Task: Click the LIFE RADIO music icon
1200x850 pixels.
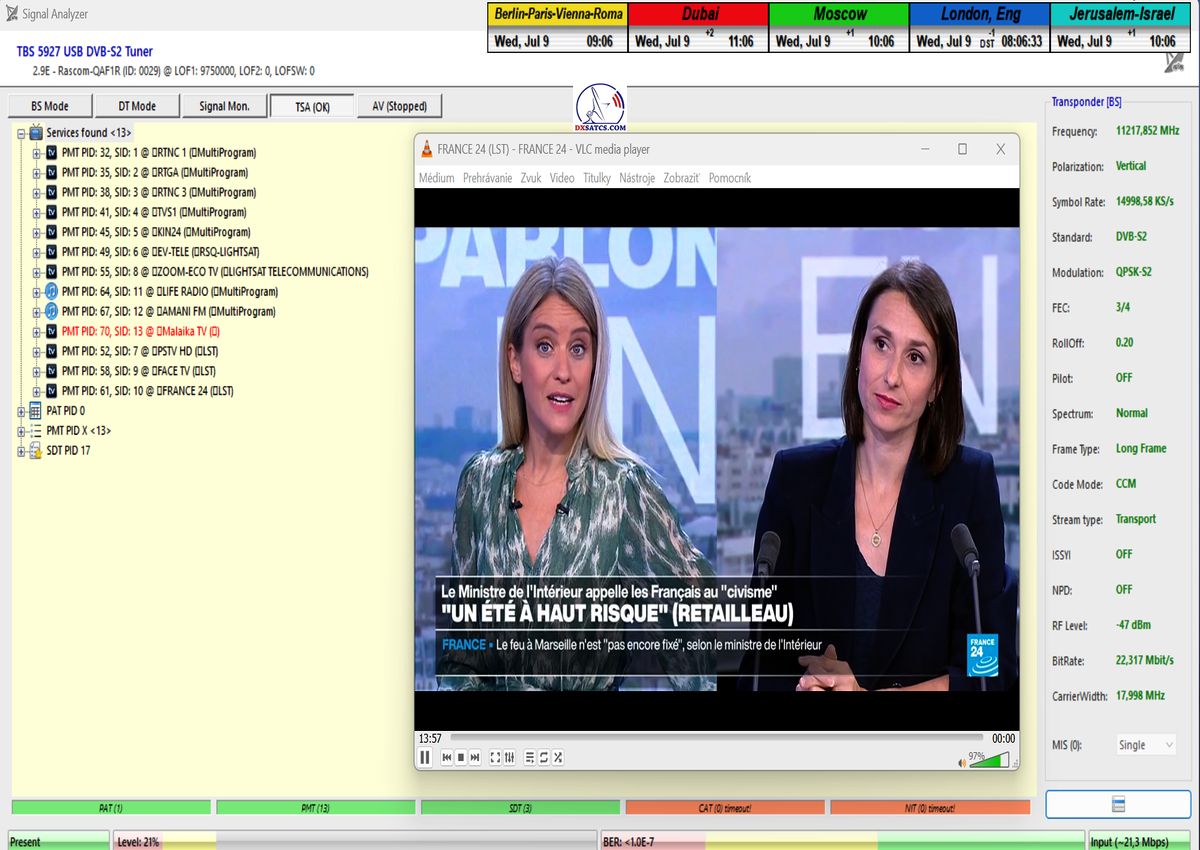Action: pos(52,291)
